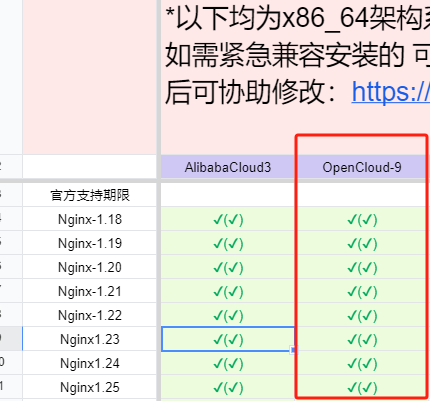The image size is (430, 401).
Task: Click the fill handle of the selected cell
Action: pos(293,350)
